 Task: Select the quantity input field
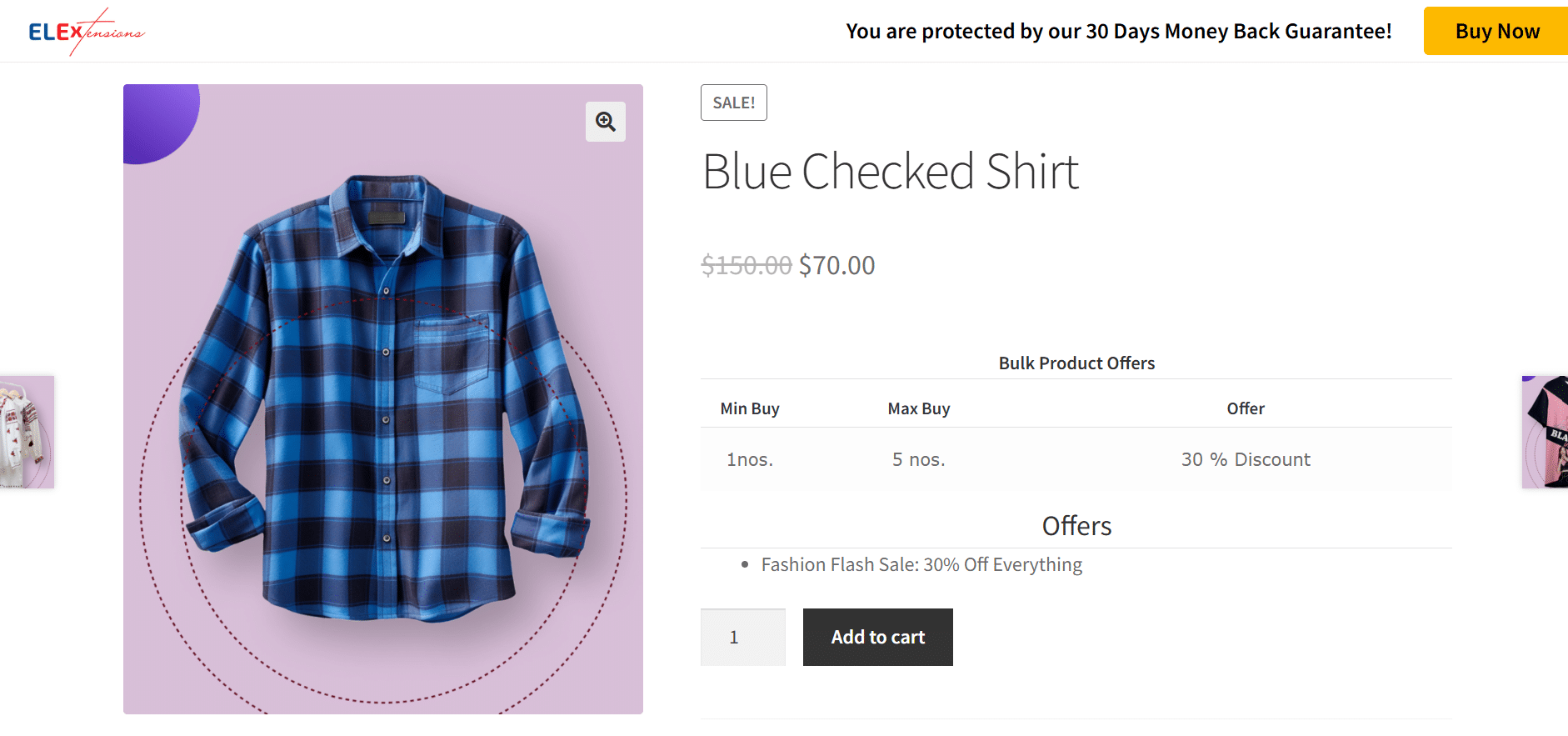pyautogui.click(x=743, y=637)
